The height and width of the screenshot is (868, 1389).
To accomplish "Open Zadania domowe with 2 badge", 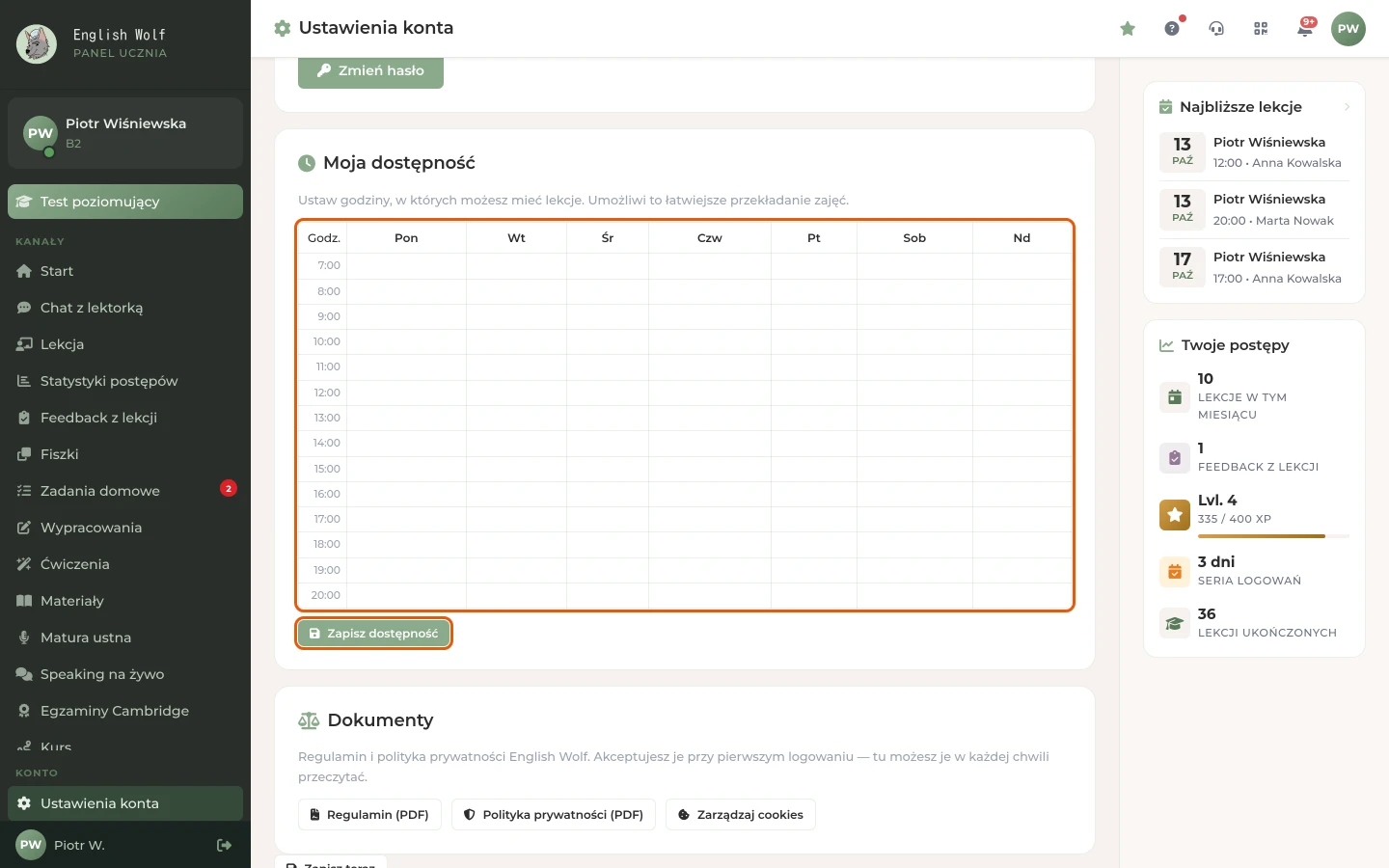I will point(125,492).
